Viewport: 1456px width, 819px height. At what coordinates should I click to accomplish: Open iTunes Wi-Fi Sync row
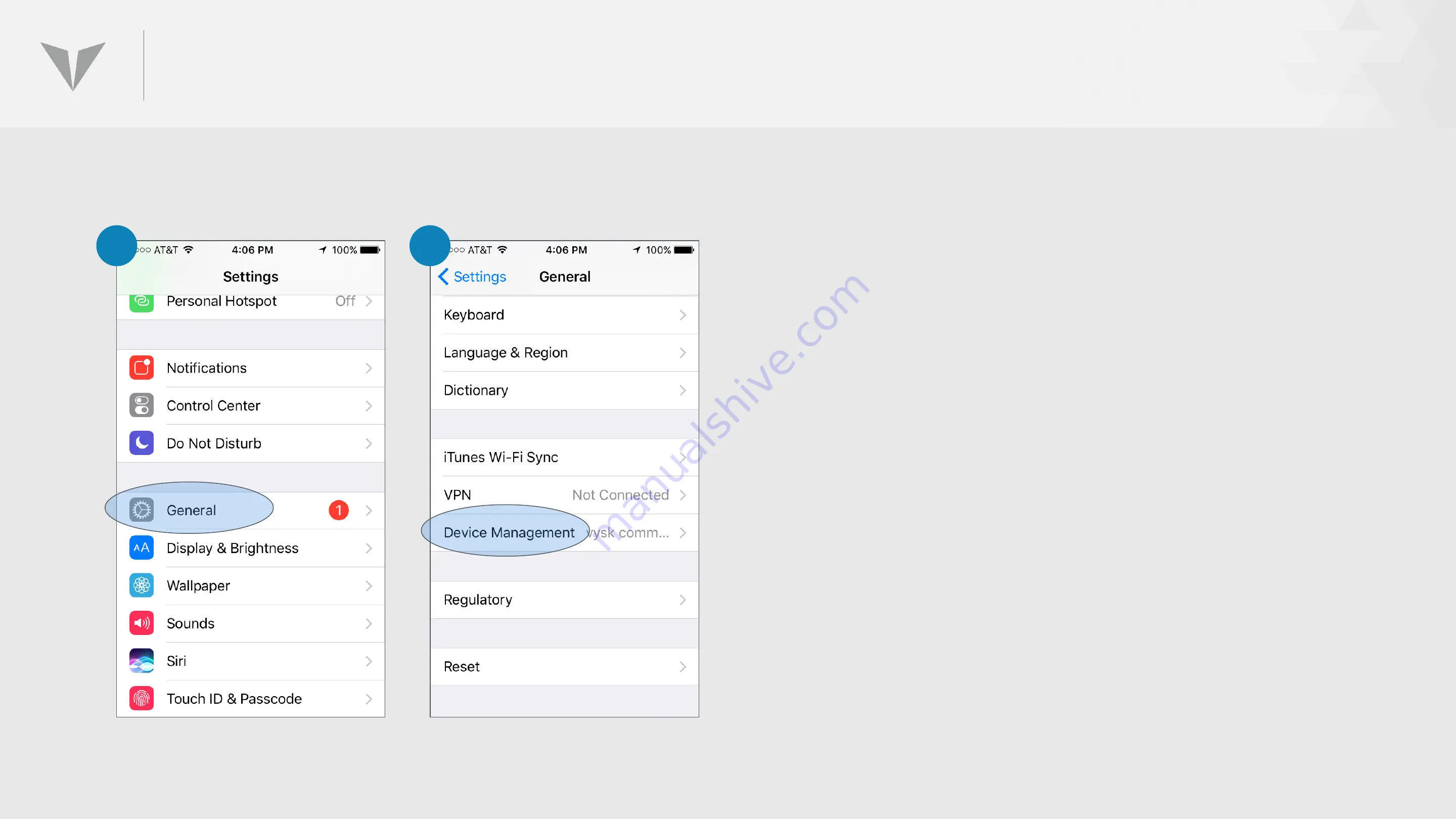coord(564,457)
